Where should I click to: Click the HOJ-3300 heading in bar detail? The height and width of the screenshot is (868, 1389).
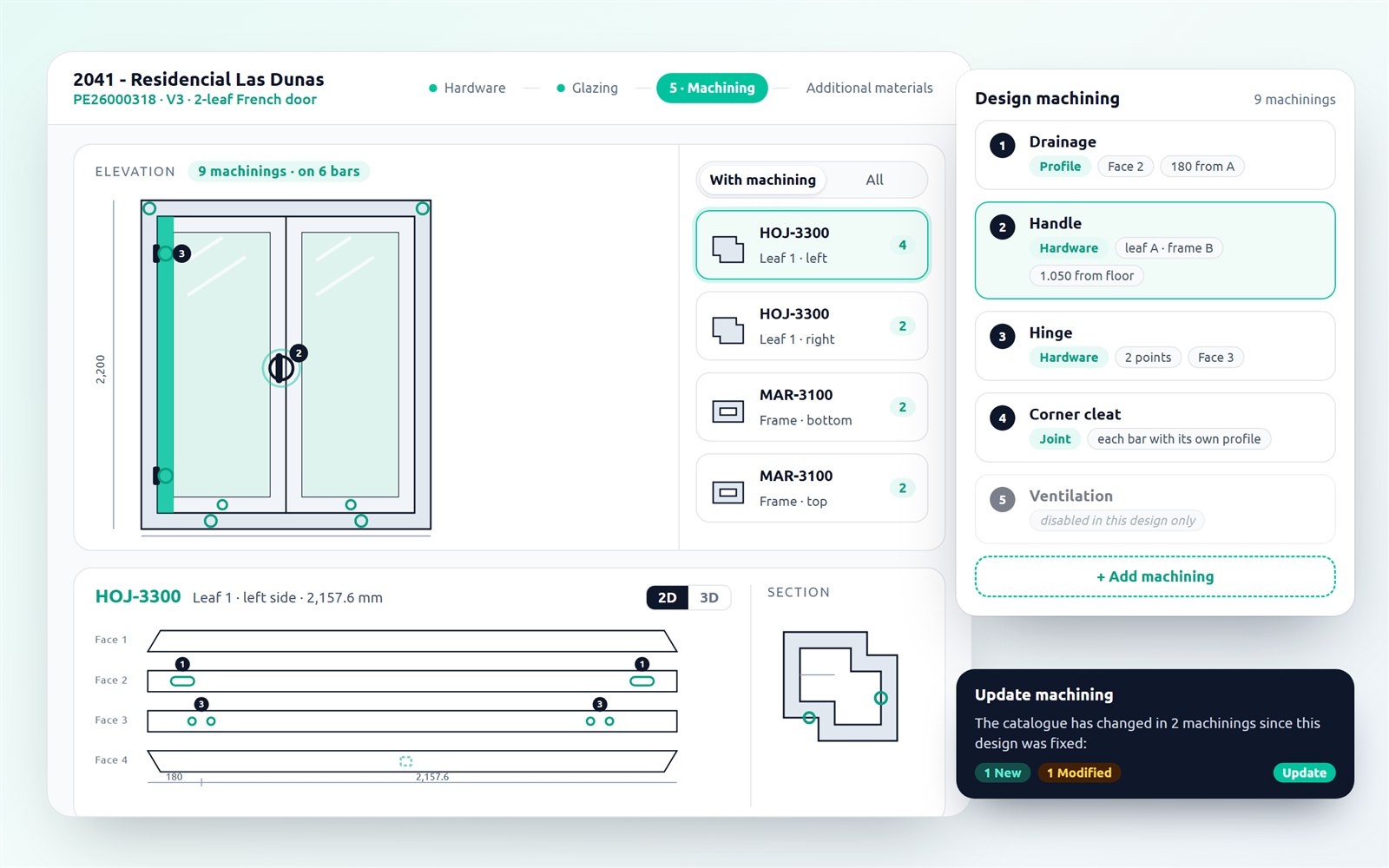(138, 596)
